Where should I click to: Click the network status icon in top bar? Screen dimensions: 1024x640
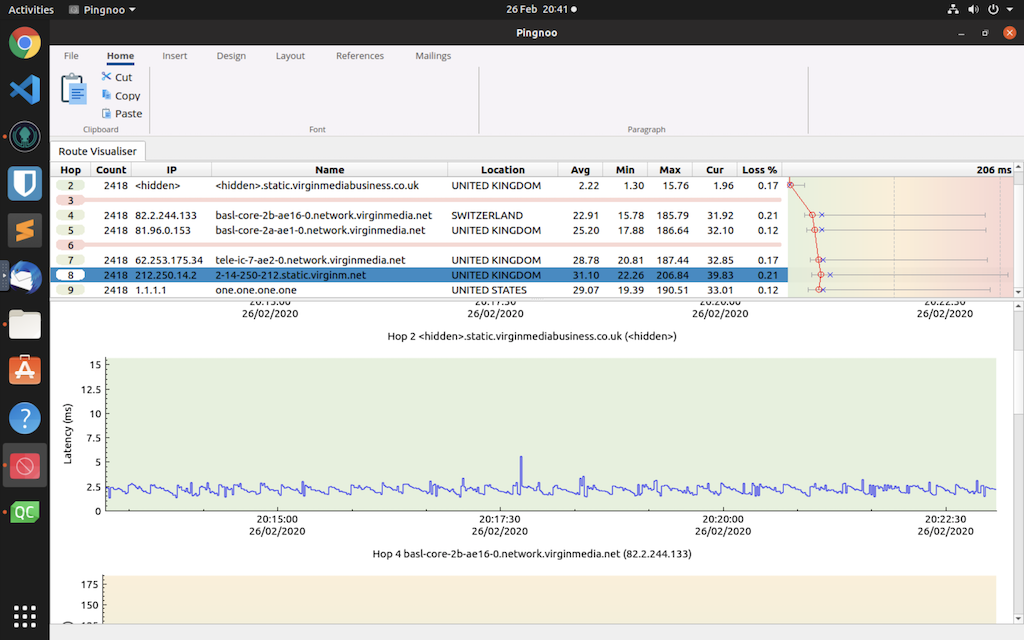(x=953, y=9)
